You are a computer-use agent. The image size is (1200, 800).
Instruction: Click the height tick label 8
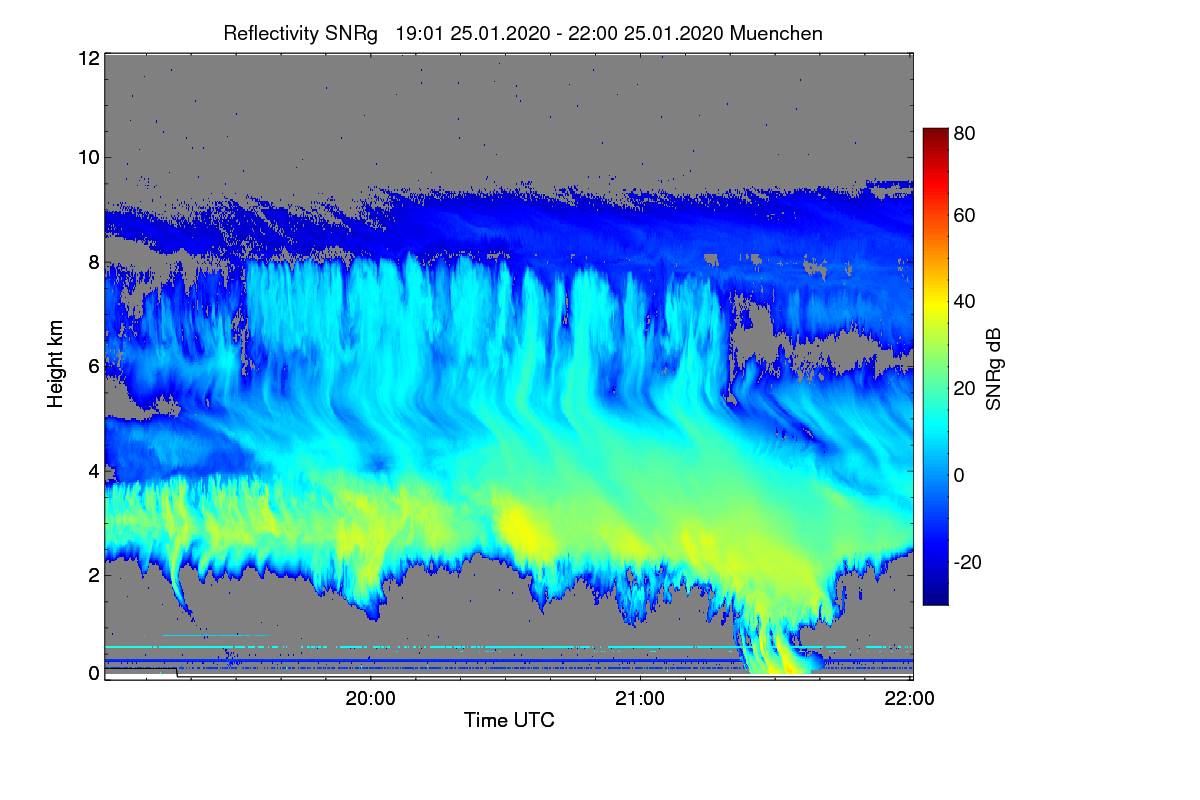click(93, 262)
